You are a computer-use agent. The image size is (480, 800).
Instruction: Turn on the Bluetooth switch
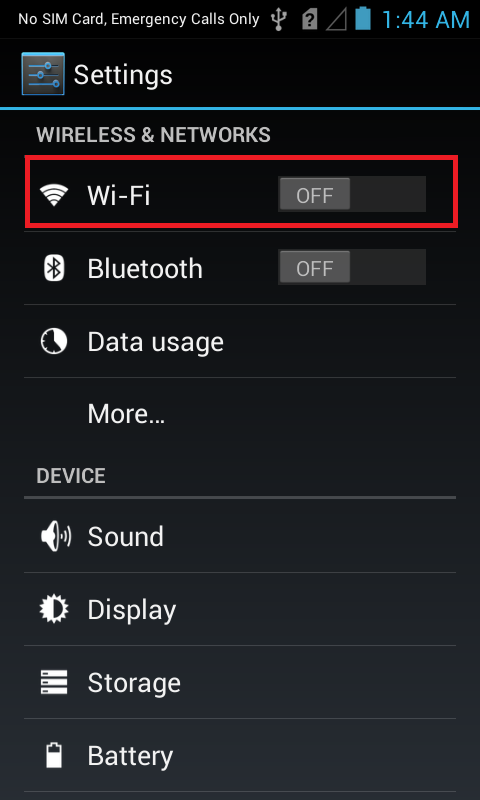tap(351, 267)
